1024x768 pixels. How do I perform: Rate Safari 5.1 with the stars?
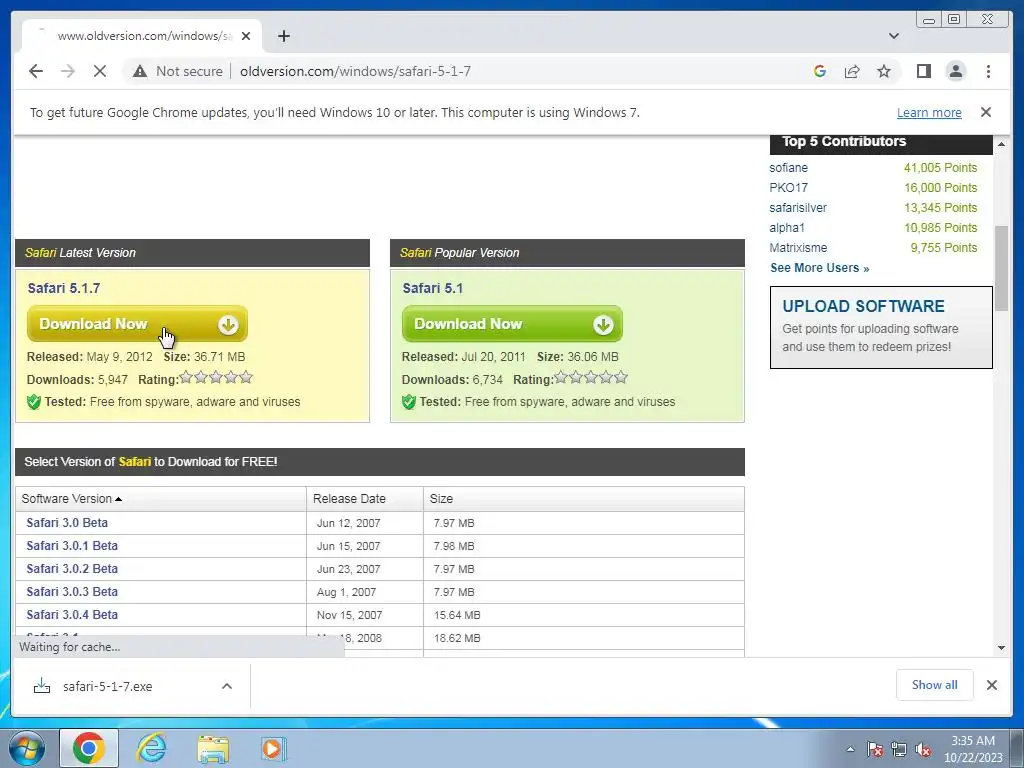coord(590,377)
